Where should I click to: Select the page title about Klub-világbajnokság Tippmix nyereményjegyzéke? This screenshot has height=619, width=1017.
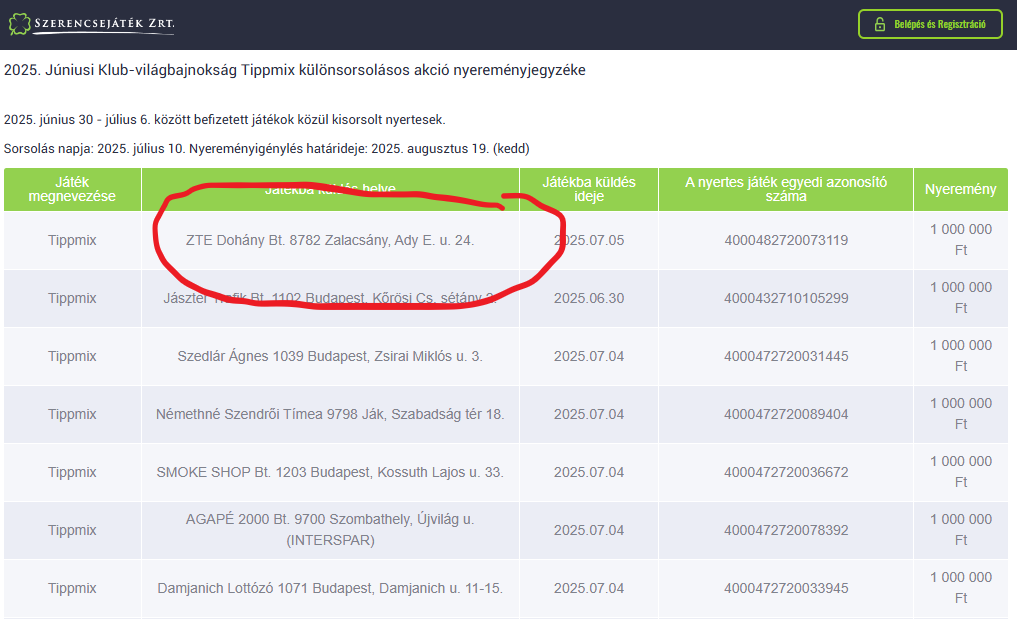pyautogui.click(x=294, y=70)
